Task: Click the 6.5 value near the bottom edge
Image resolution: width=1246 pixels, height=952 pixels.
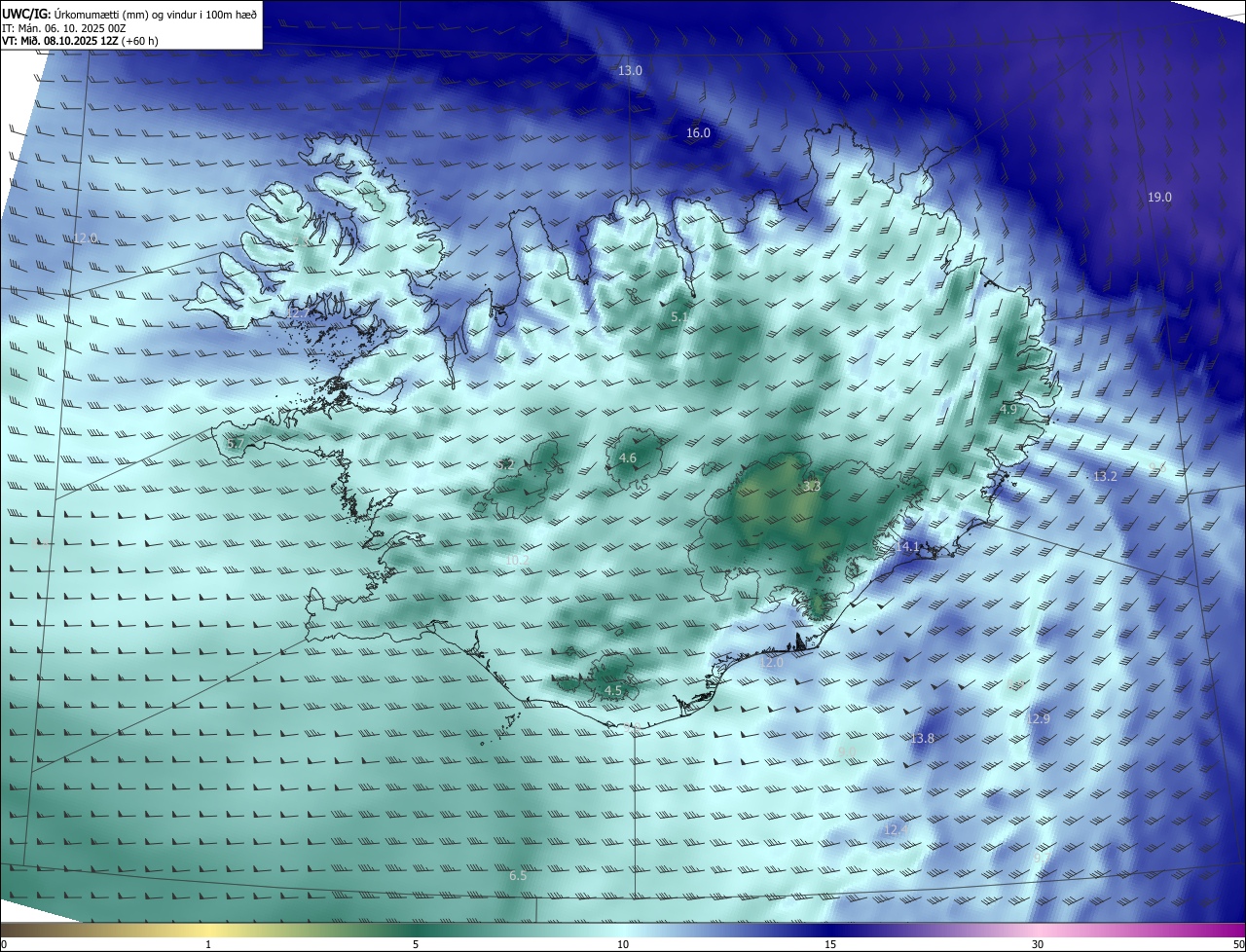Action: point(518,876)
